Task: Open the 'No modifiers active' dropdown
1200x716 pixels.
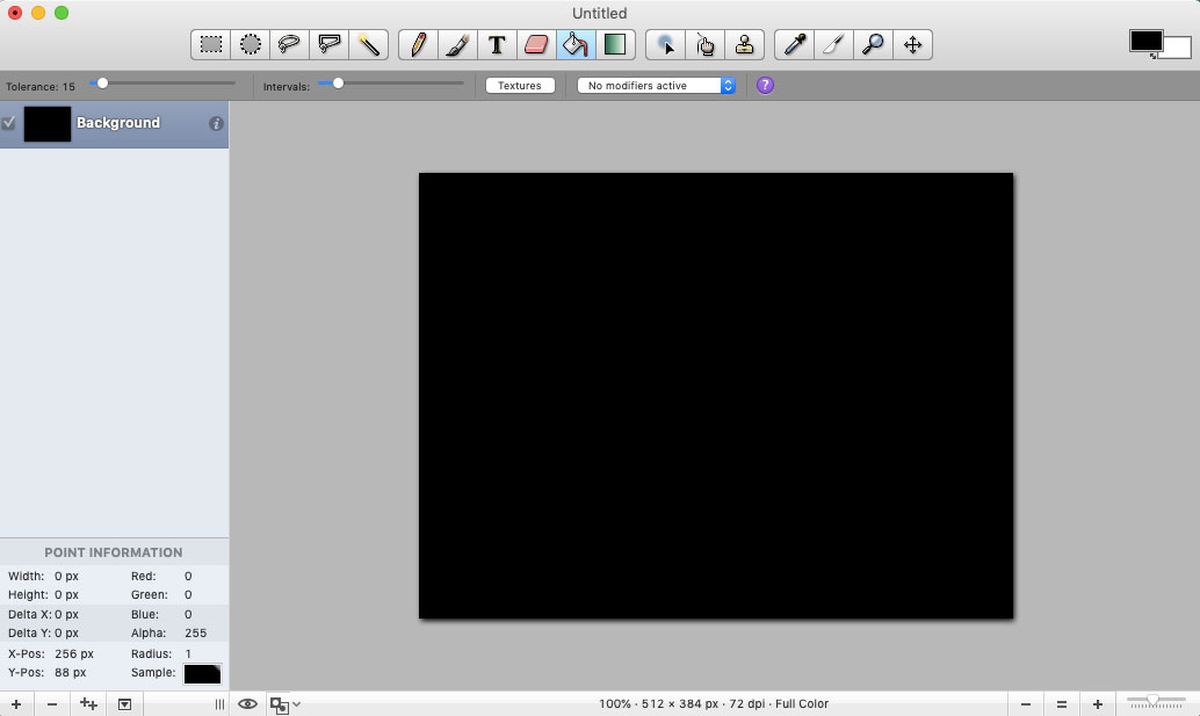Action: click(656, 86)
